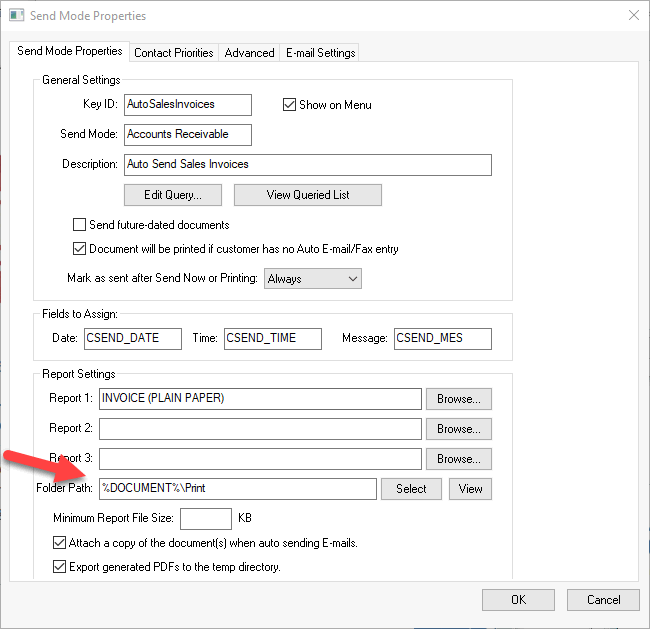Viewport: 650px width, 629px height.
Task: Click Browse next to Report 2
Action: [459, 429]
